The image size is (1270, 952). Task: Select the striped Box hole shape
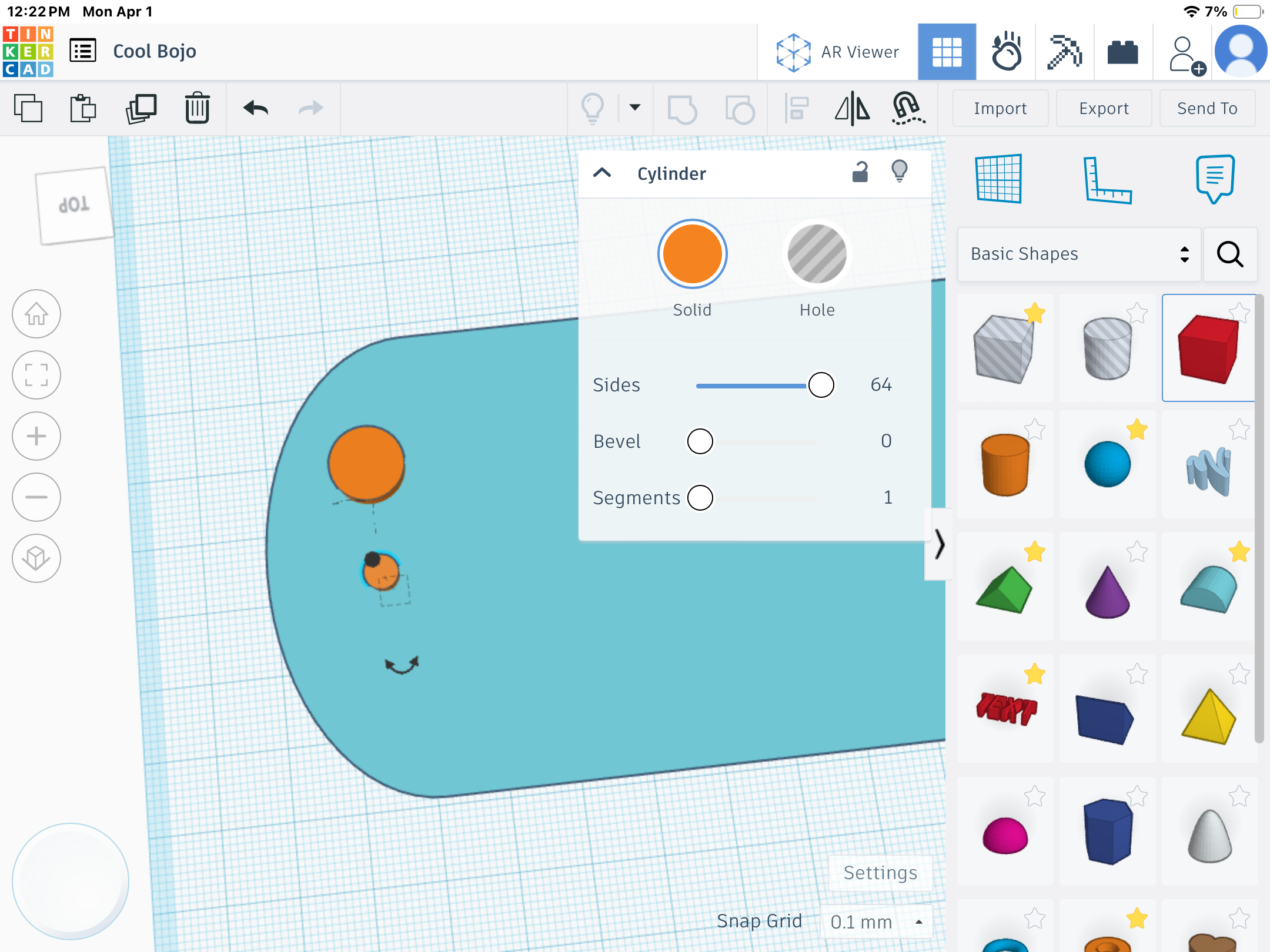point(1004,349)
